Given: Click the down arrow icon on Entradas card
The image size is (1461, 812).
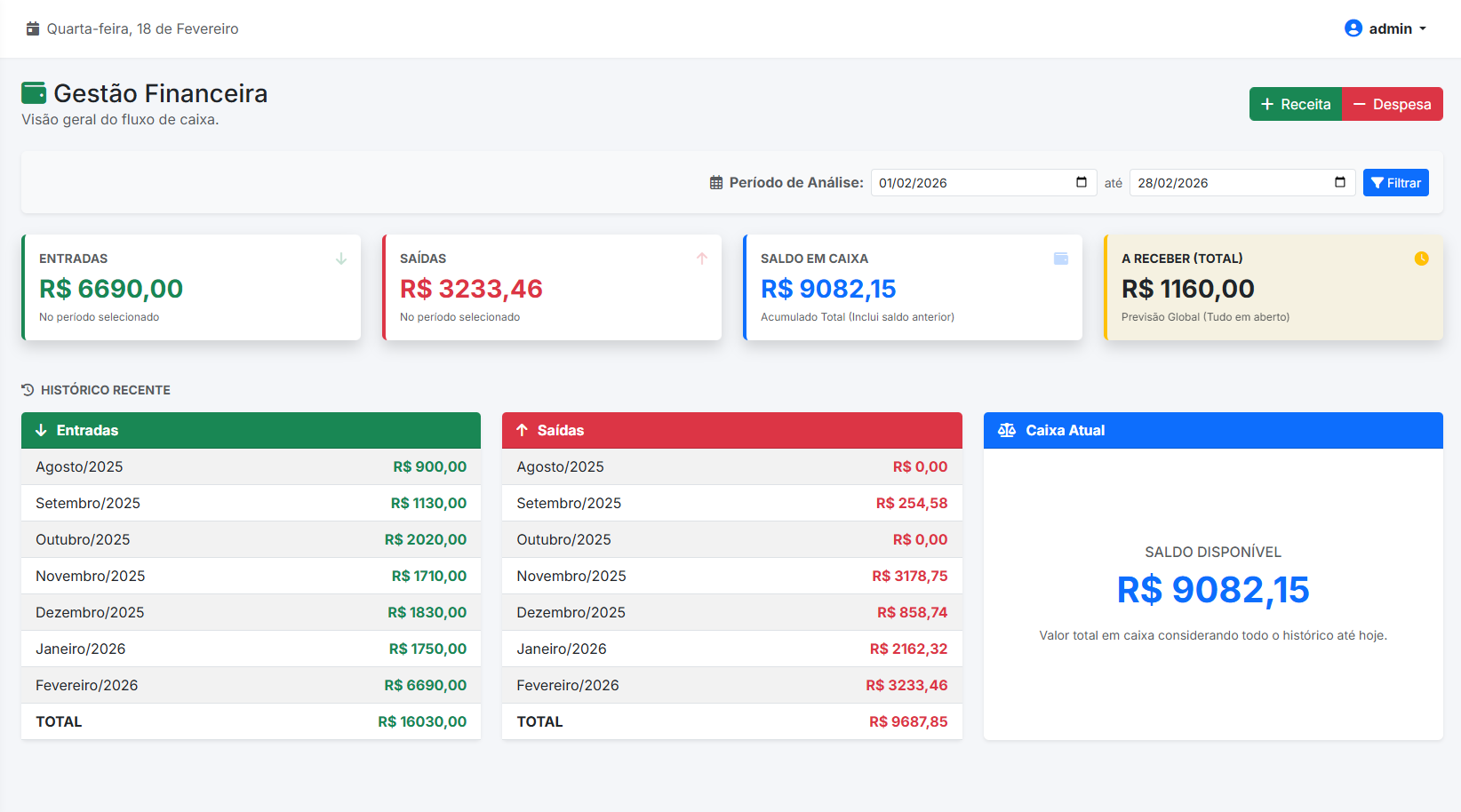Looking at the screenshot, I should point(341,259).
